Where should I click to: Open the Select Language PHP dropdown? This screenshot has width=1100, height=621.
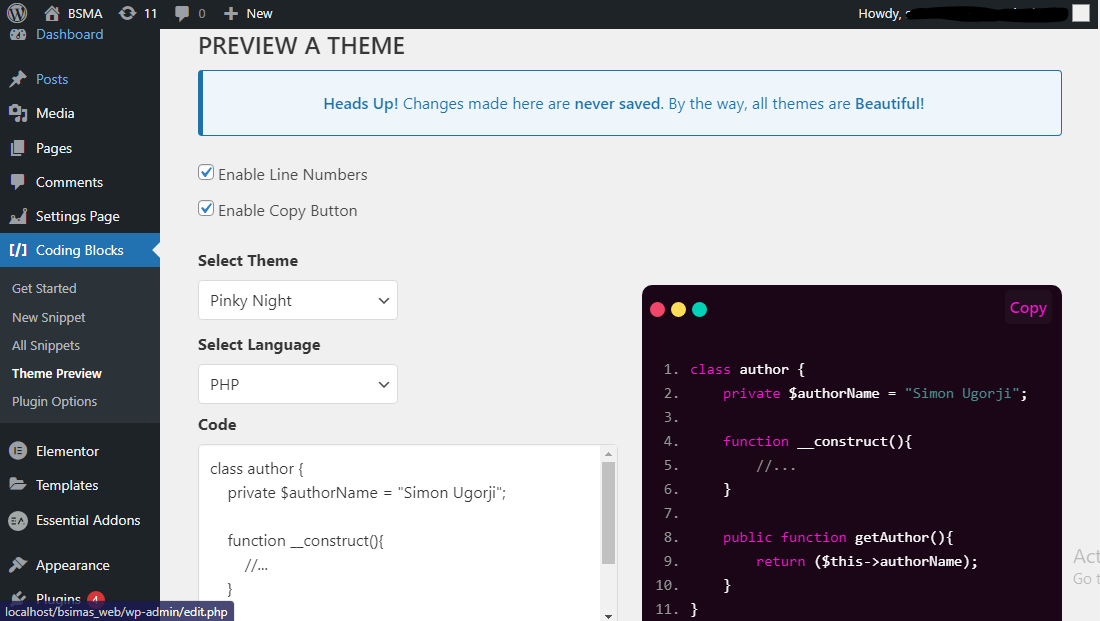[x=298, y=384]
